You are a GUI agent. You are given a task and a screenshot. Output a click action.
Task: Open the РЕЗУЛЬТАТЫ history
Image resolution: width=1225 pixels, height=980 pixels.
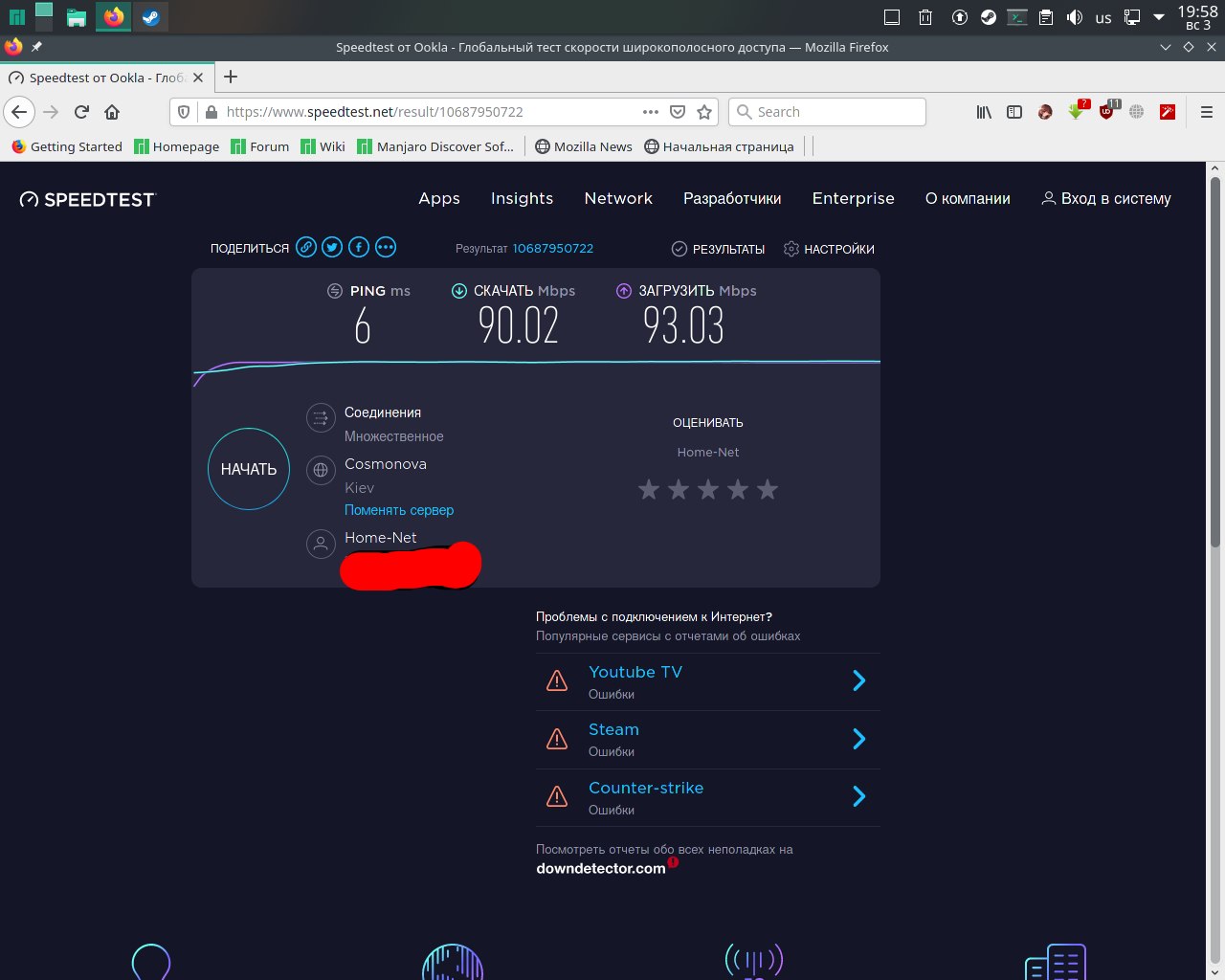pos(718,249)
